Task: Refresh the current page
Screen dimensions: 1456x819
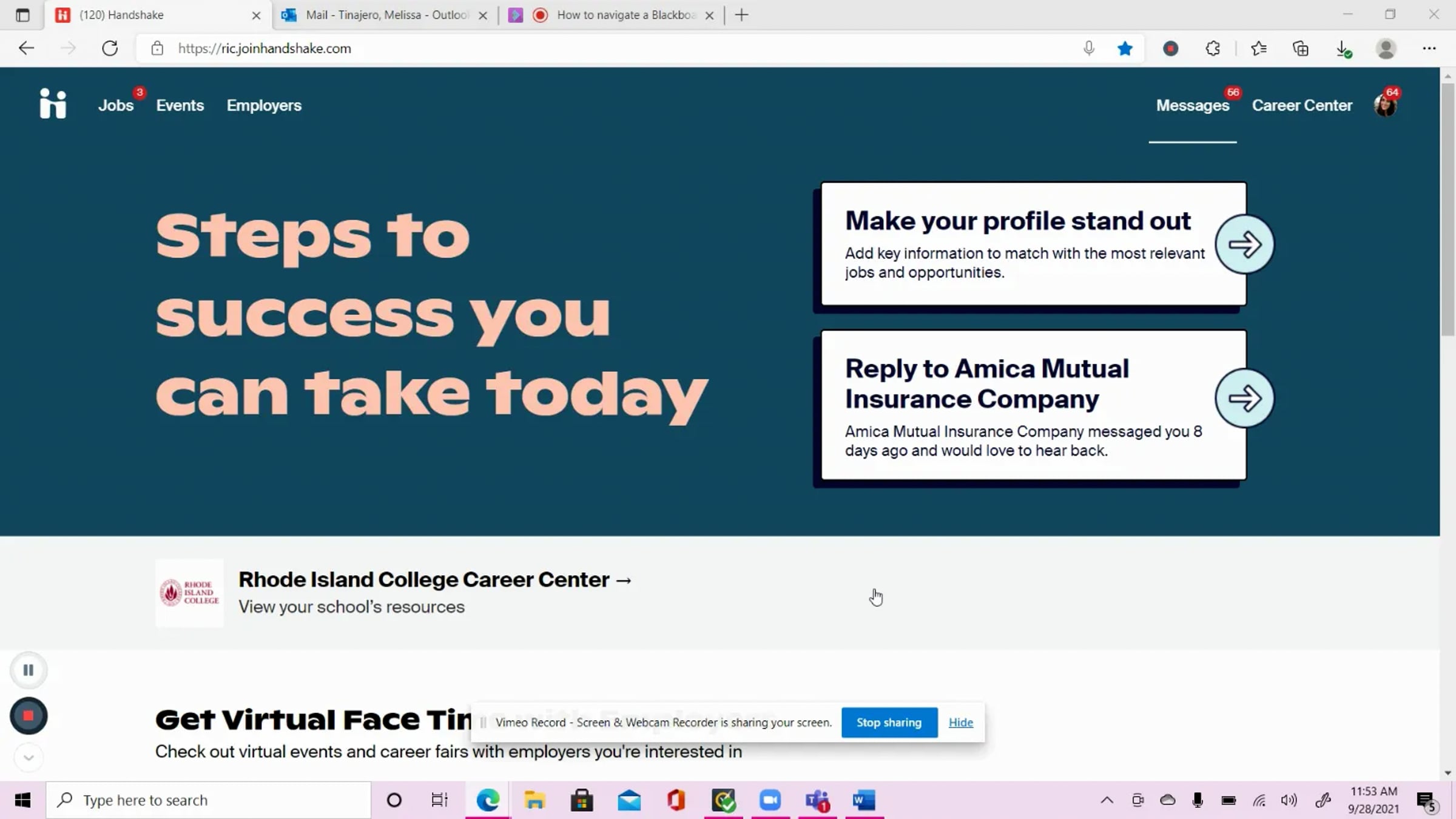Action: tap(110, 49)
